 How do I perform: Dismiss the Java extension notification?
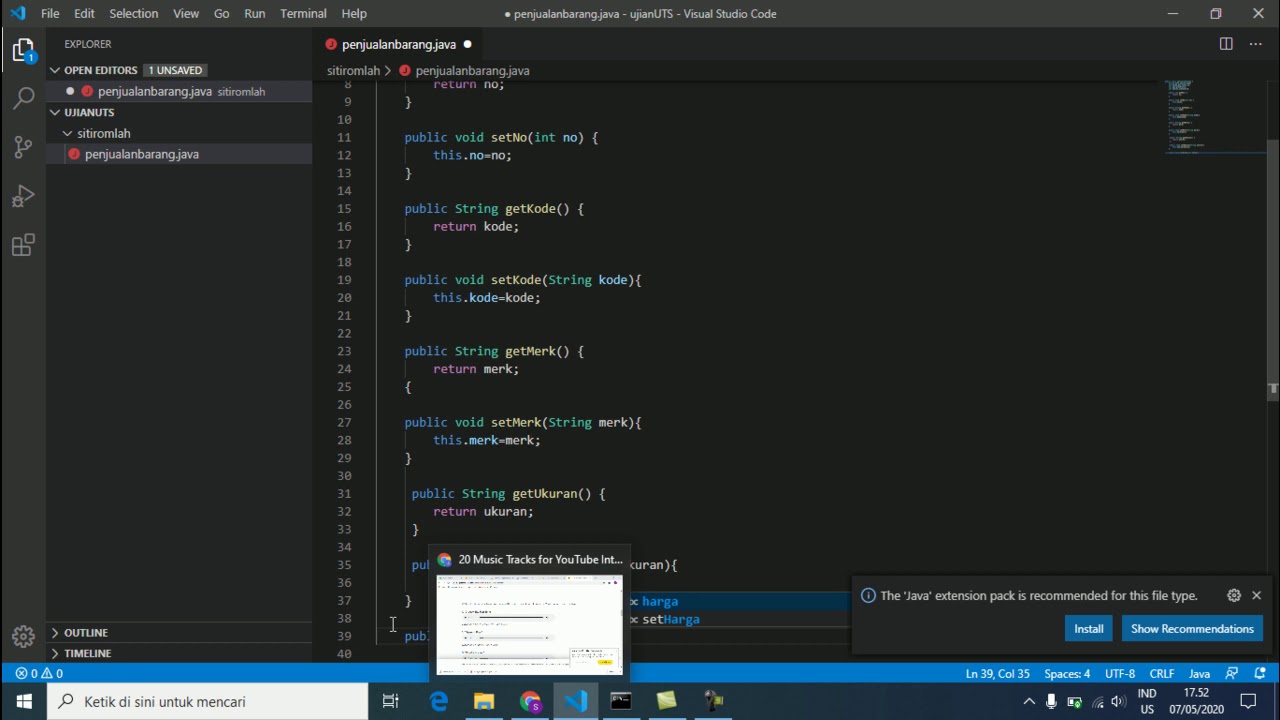1256,595
